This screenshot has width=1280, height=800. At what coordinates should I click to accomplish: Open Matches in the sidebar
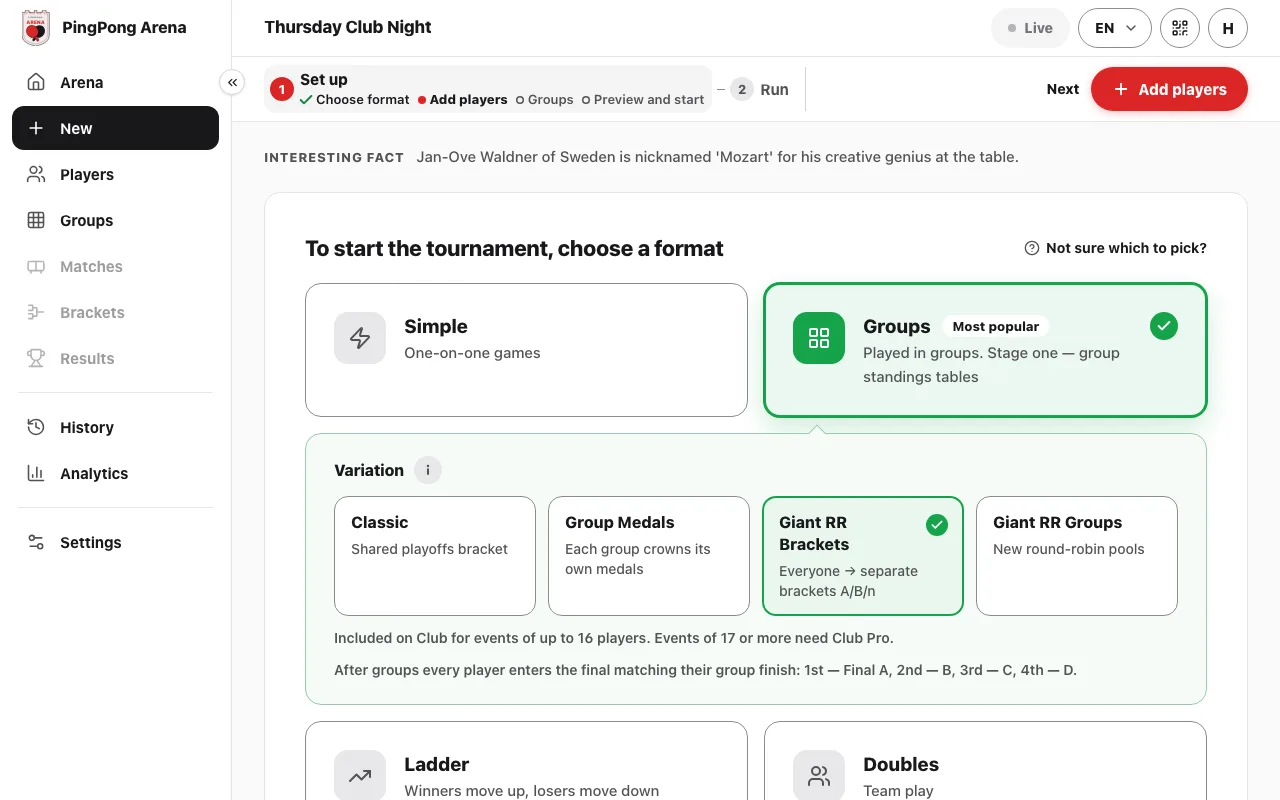[x=115, y=266]
